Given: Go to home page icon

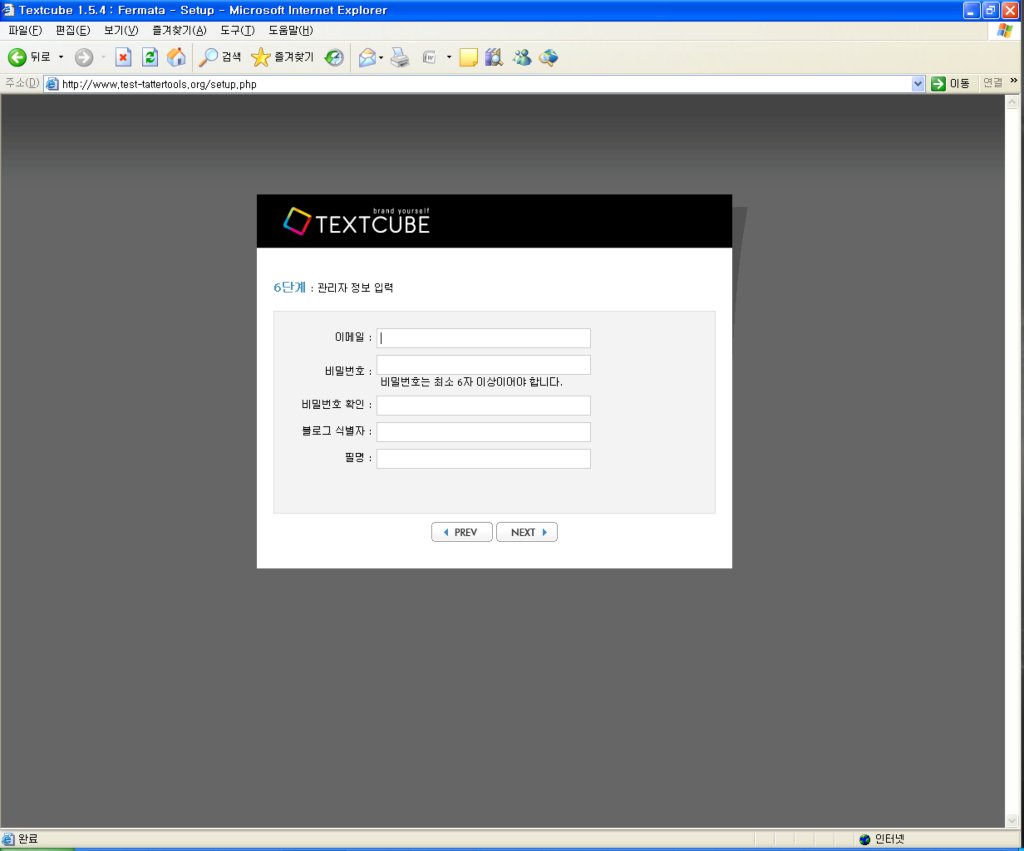Looking at the screenshot, I should (x=176, y=57).
